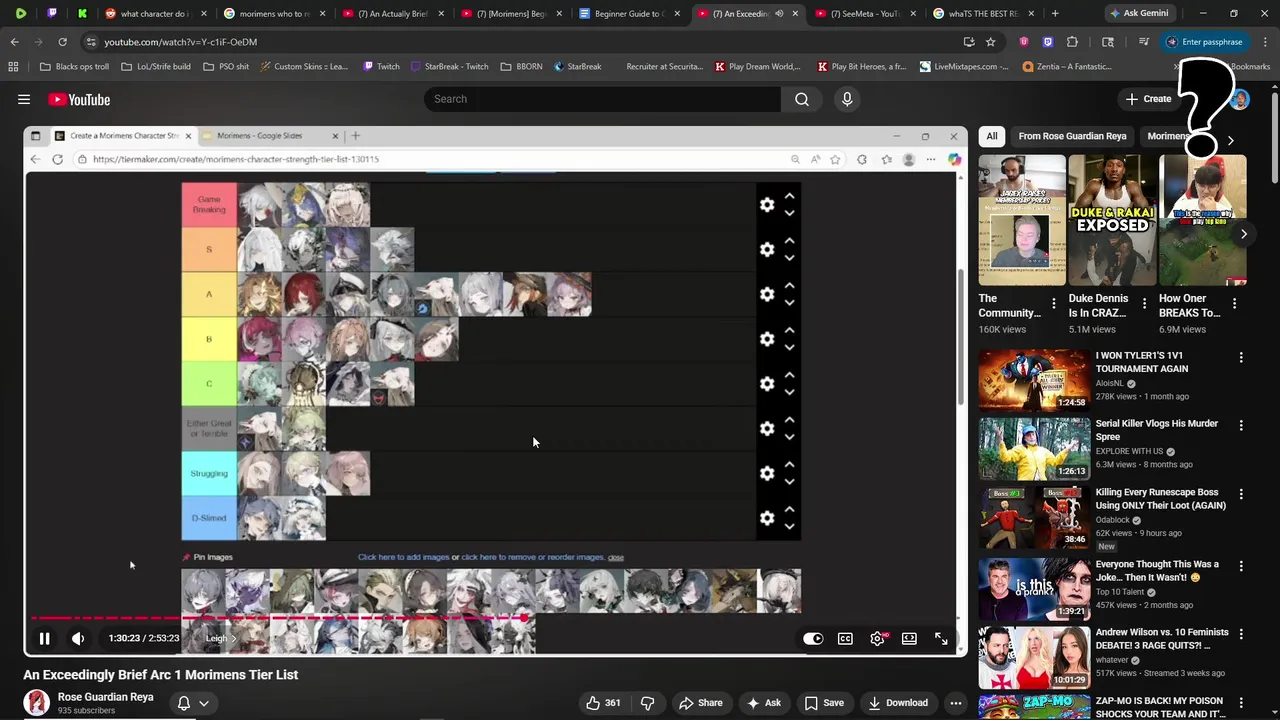
Task: Open the Twitch bookmark
Action: [381, 67]
